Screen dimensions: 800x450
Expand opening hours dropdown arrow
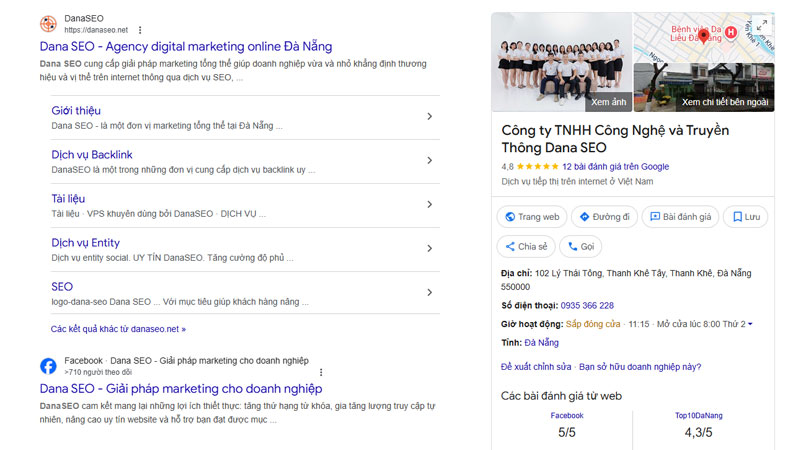[750, 324]
